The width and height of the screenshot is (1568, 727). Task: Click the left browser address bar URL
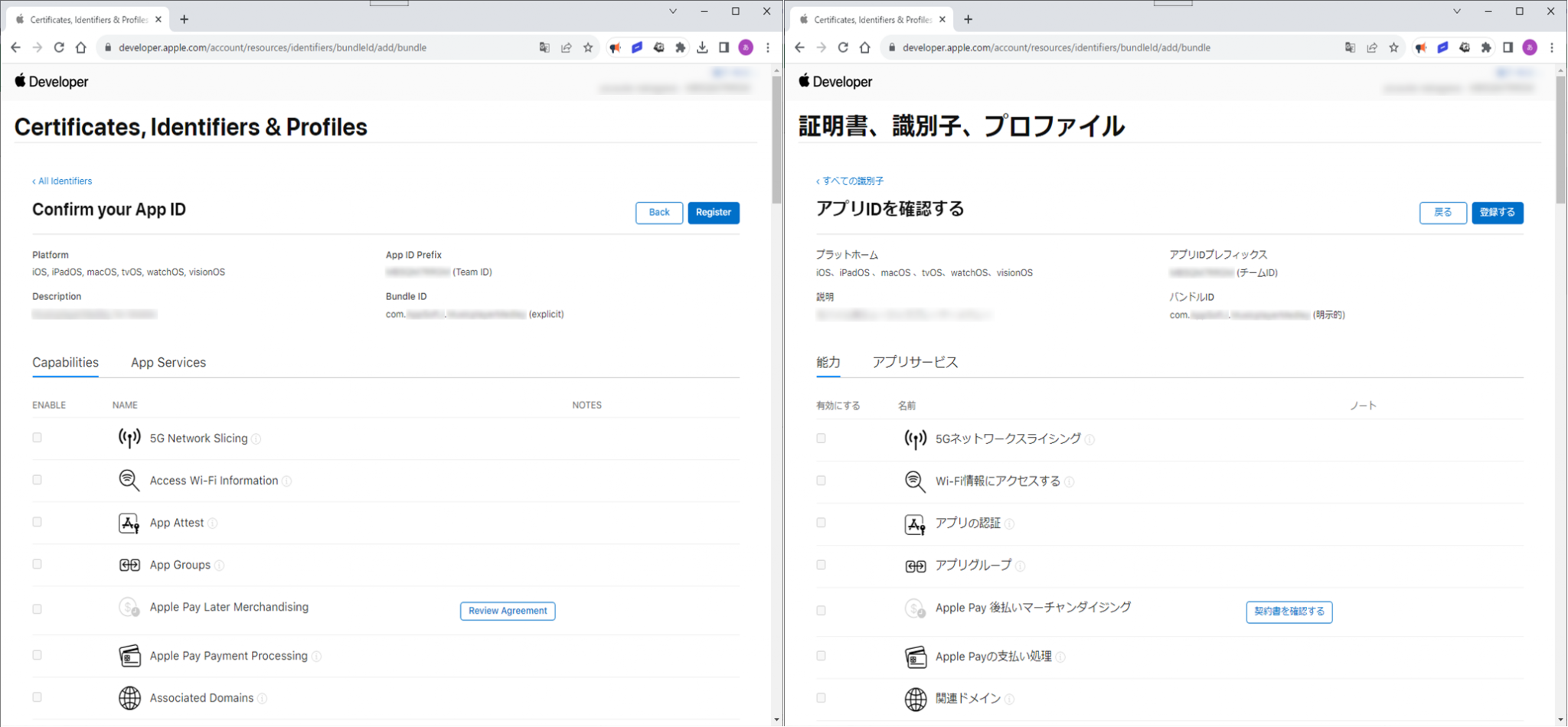[x=273, y=47]
